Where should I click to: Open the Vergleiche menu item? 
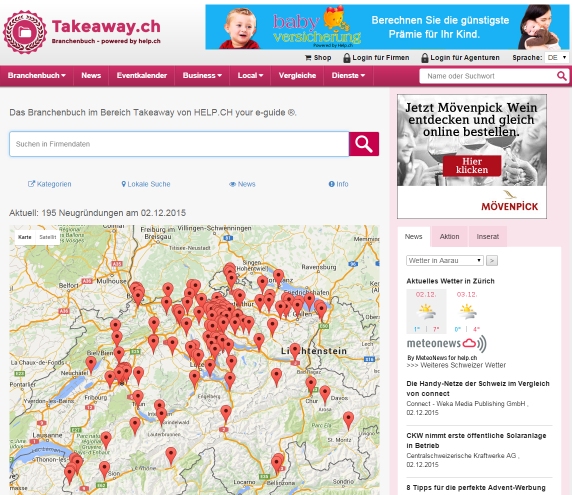pyautogui.click(x=297, y=76)
